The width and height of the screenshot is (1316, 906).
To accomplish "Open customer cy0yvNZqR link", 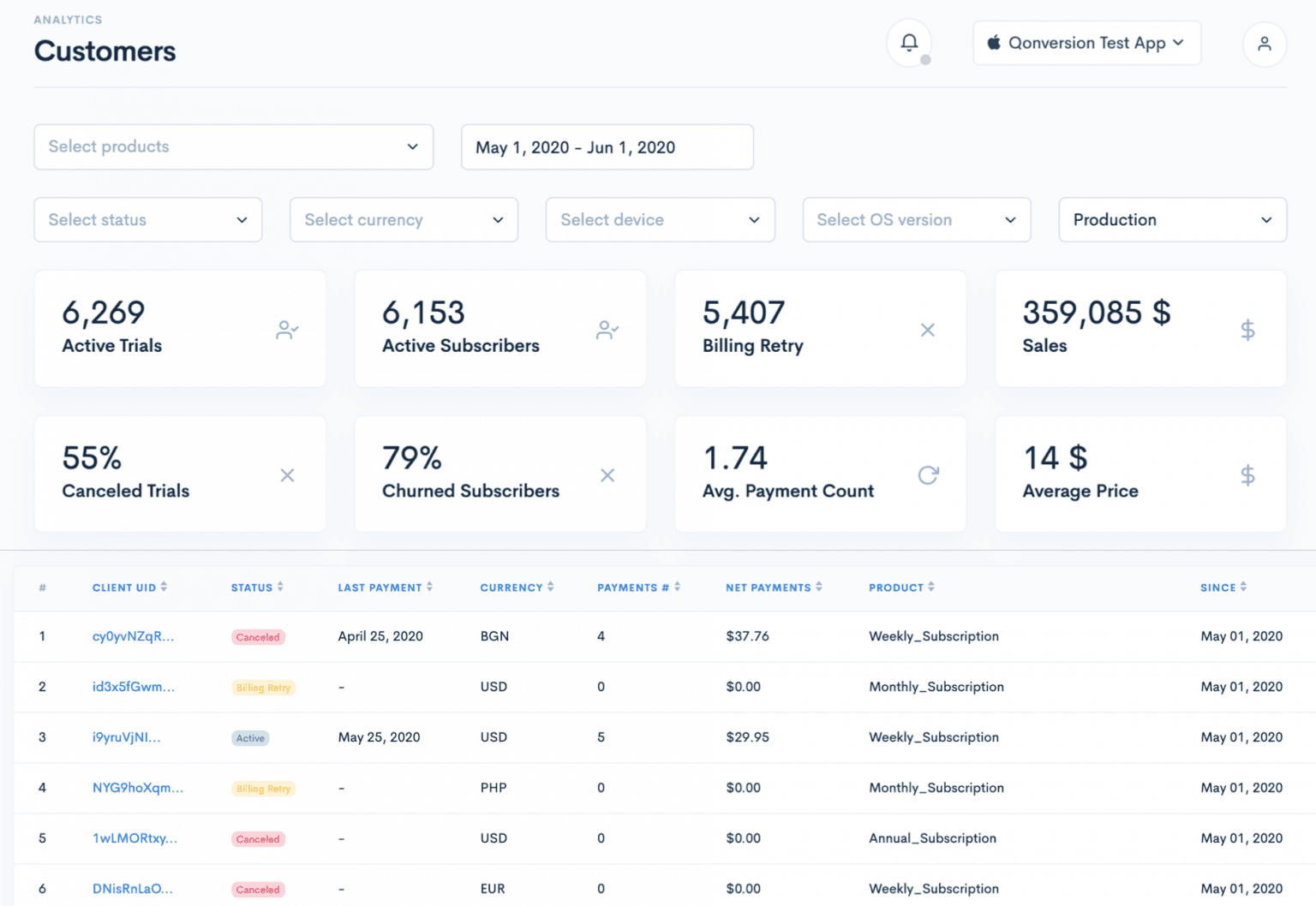I will (x=132, y=636).
